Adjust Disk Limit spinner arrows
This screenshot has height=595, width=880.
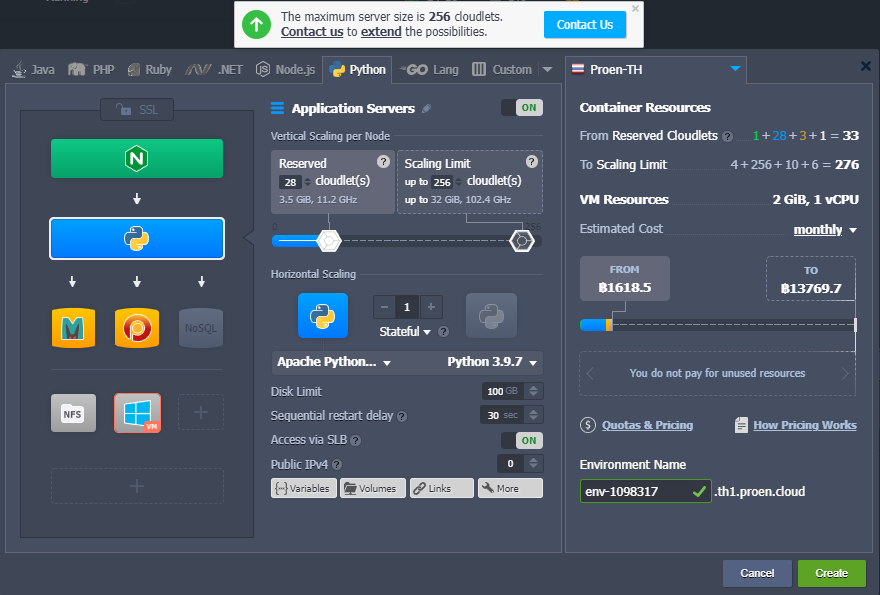click(x=534, y=391)
